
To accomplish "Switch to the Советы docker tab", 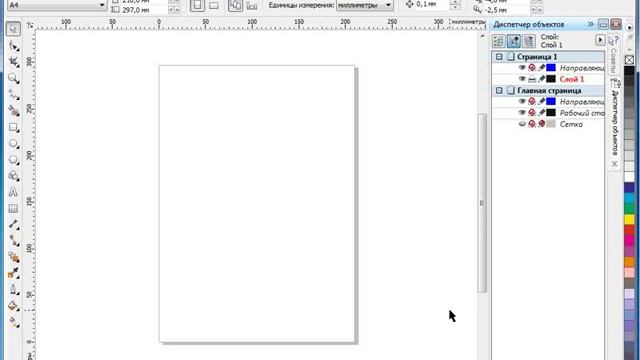I will click(613, 55).
